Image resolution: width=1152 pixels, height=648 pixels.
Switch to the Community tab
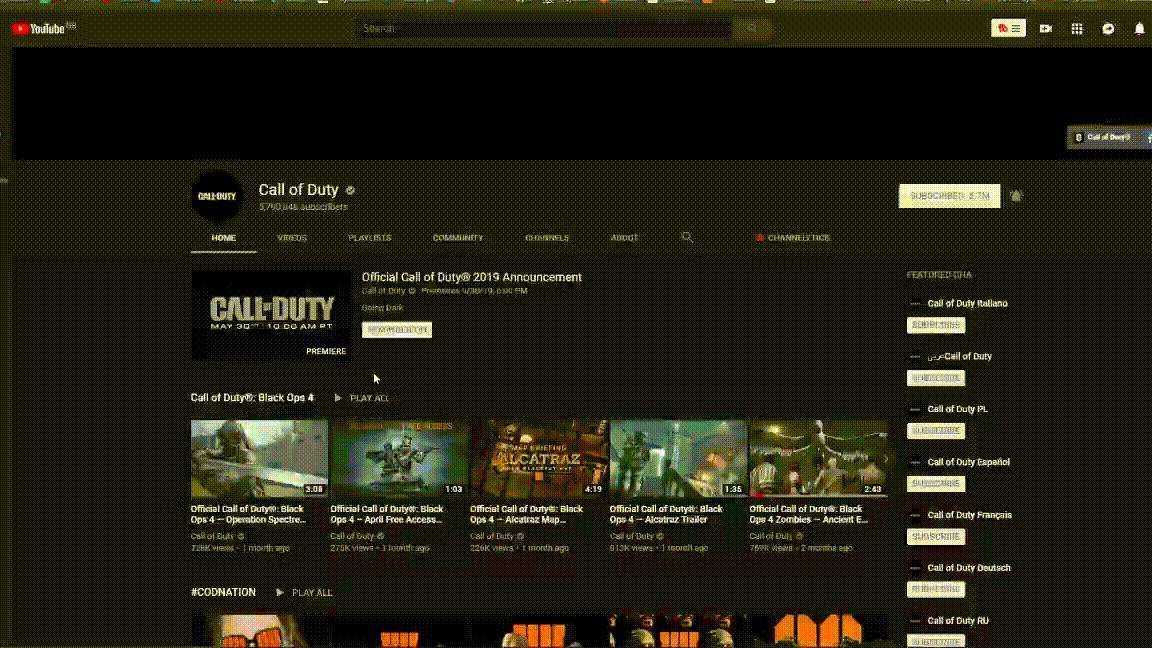[458, 238]
